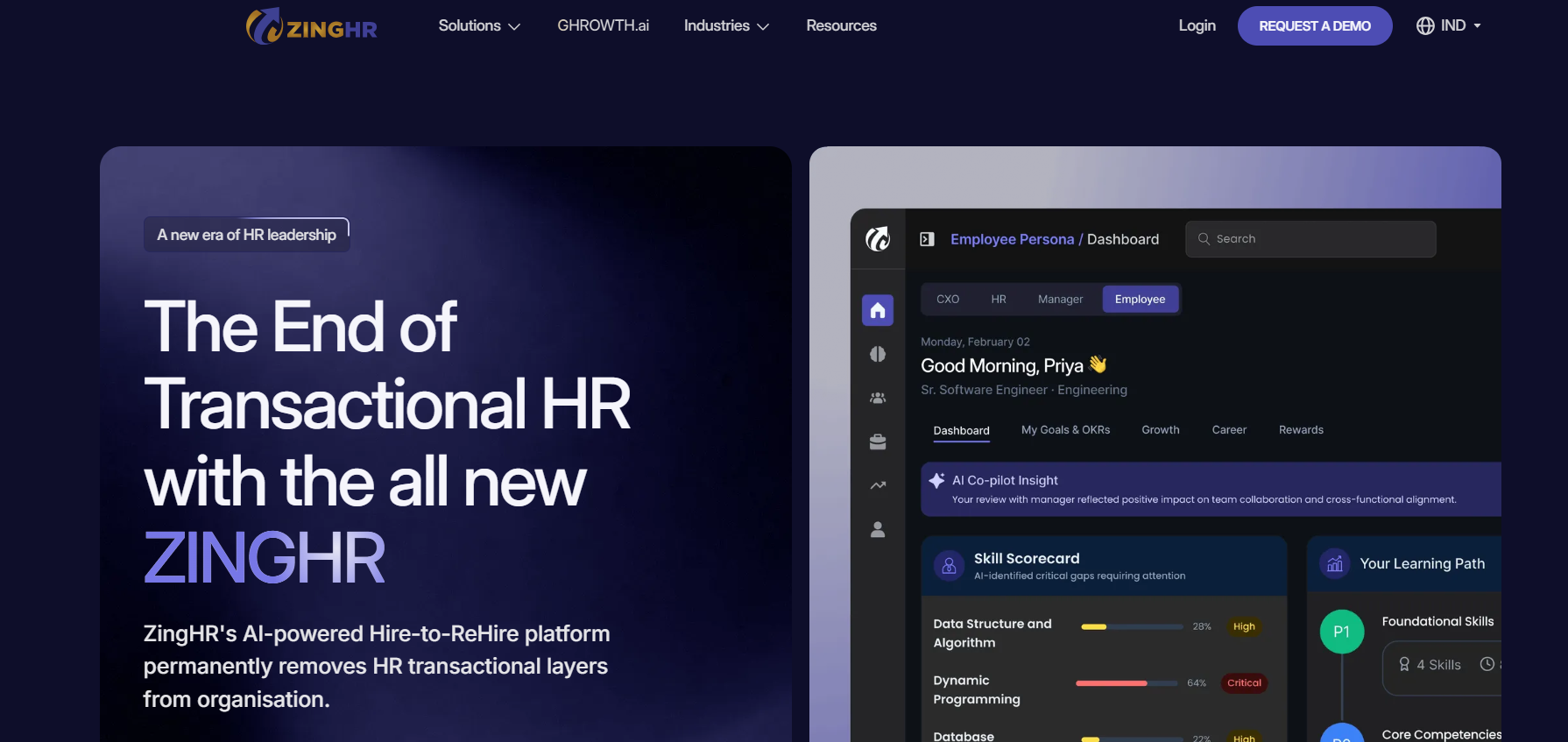The width and height of the screenshot is (1568, 742).
Task: Click the High badge on Data Structure row
Action: [x=1244, y=627]
